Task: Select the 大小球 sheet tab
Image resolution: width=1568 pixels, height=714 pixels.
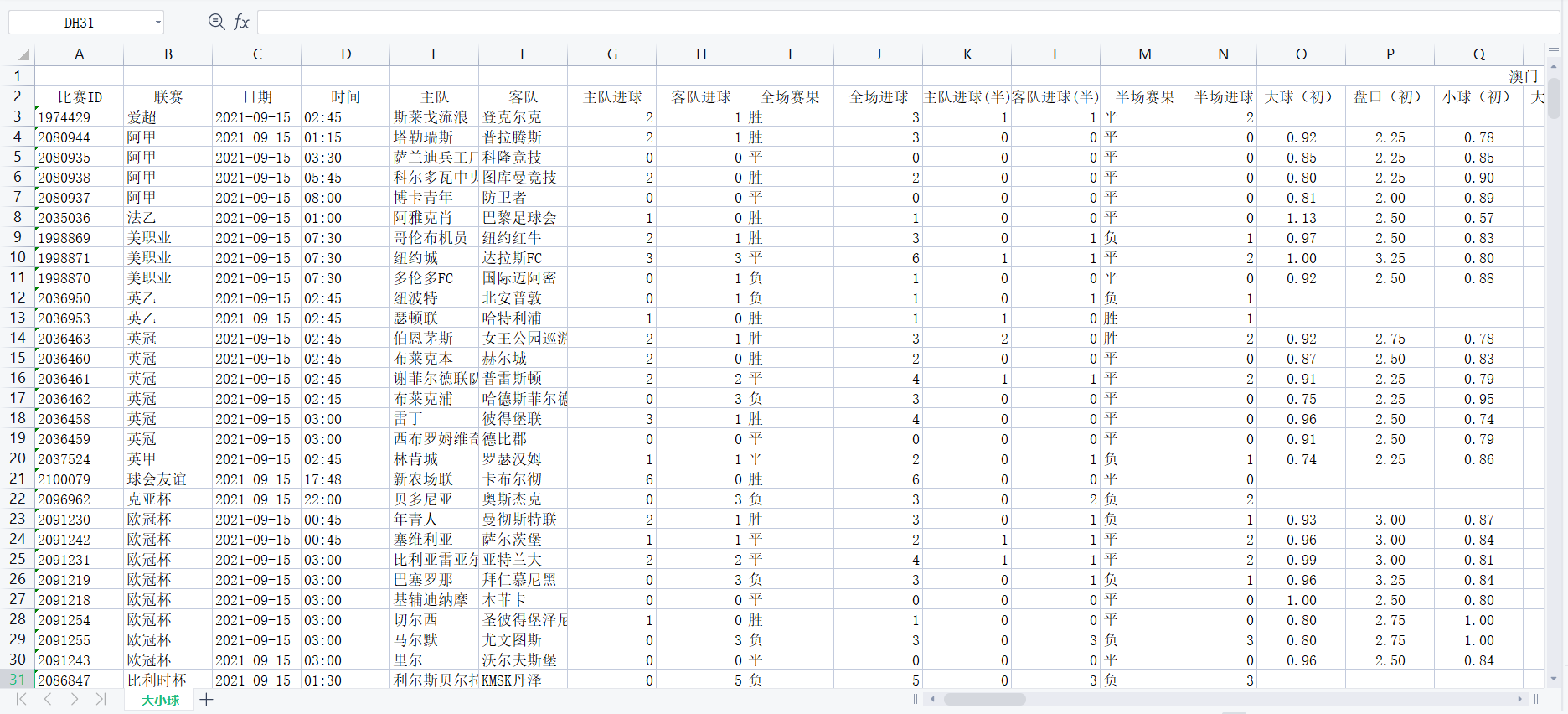Action: click(x=160, y=700)
